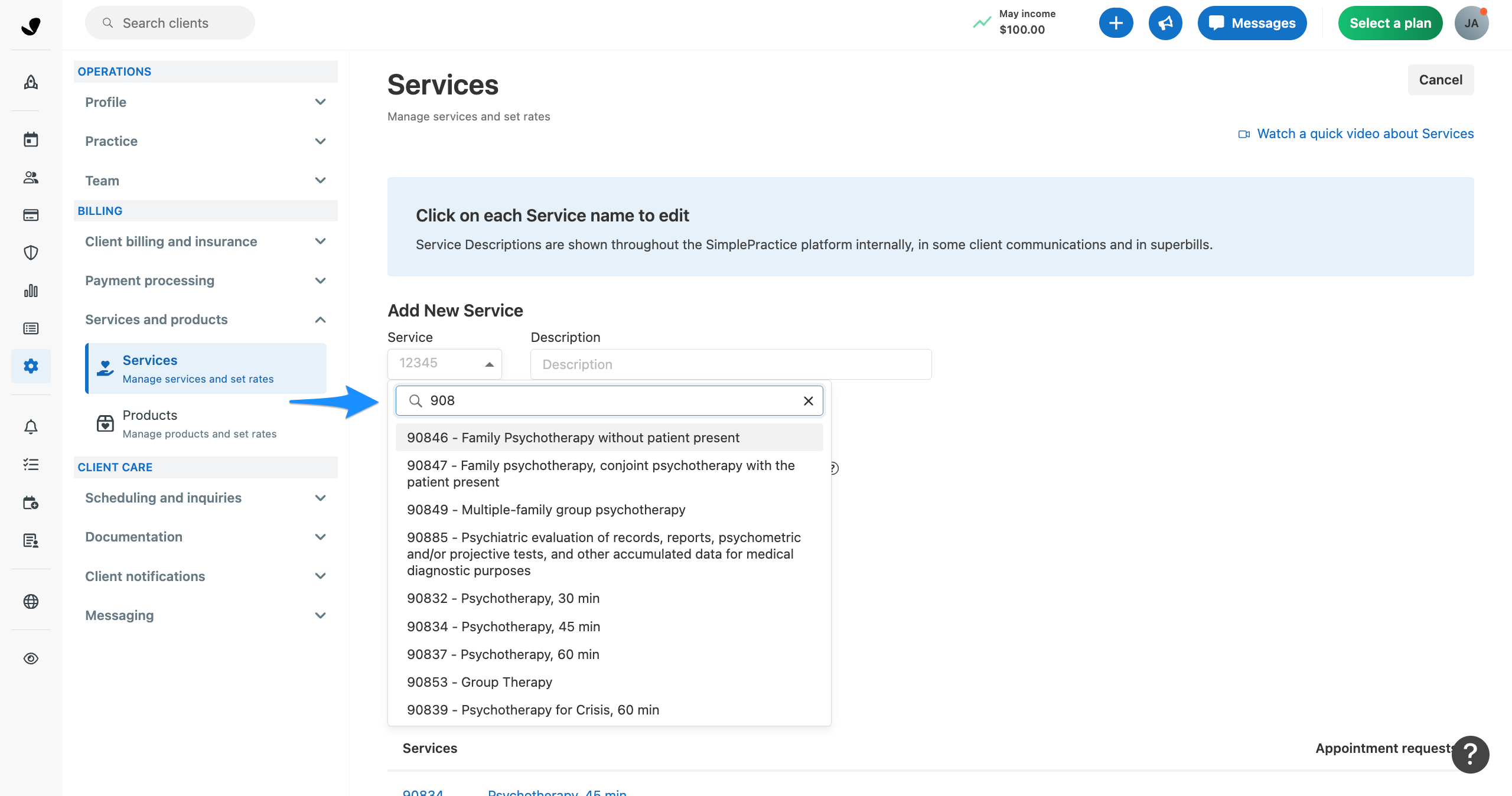Open the rocket getting-started icon
This screenshot has width=1512, height=796.
tap(31, 82)
